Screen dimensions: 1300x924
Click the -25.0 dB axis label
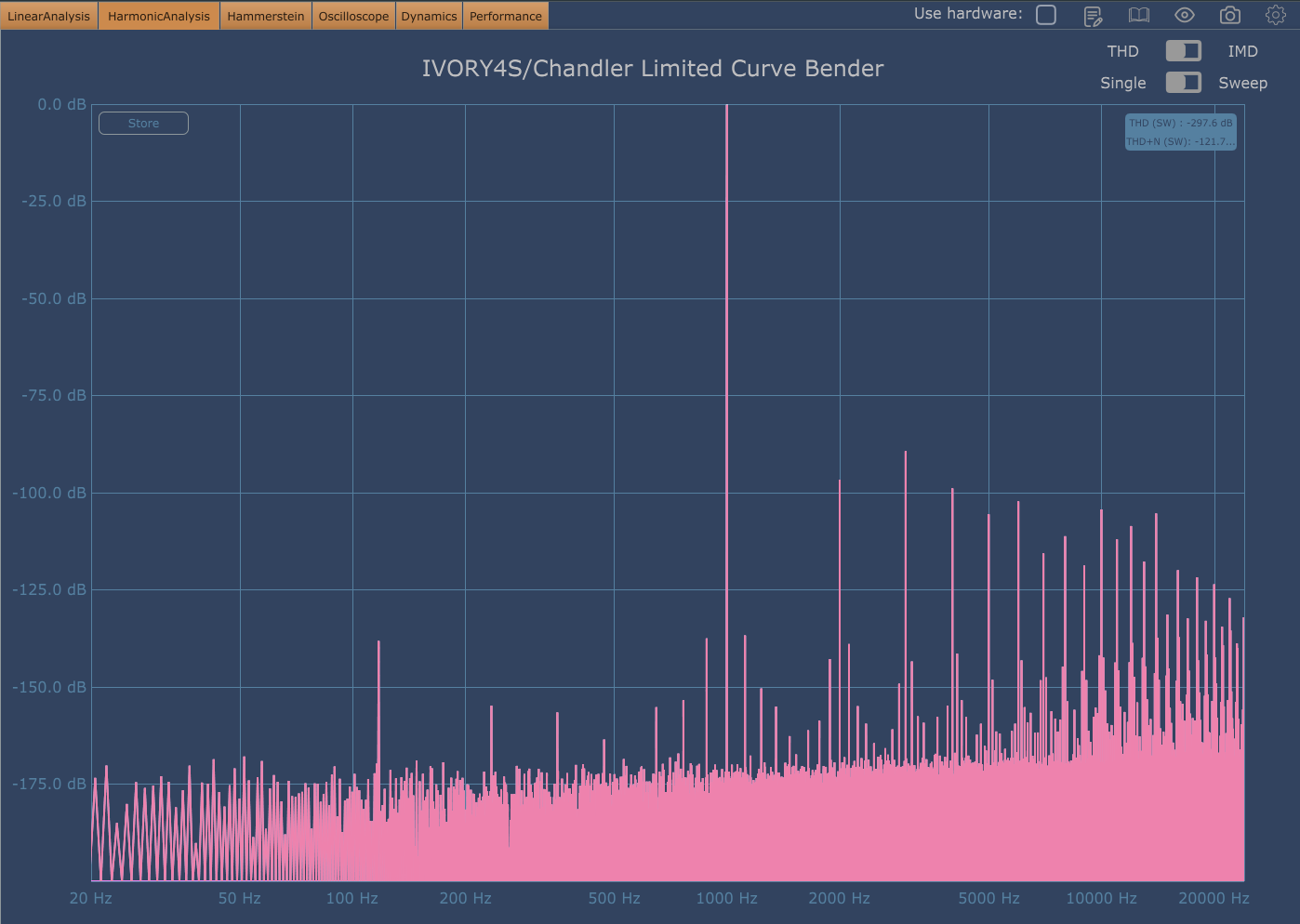click(x=54, y=202)
